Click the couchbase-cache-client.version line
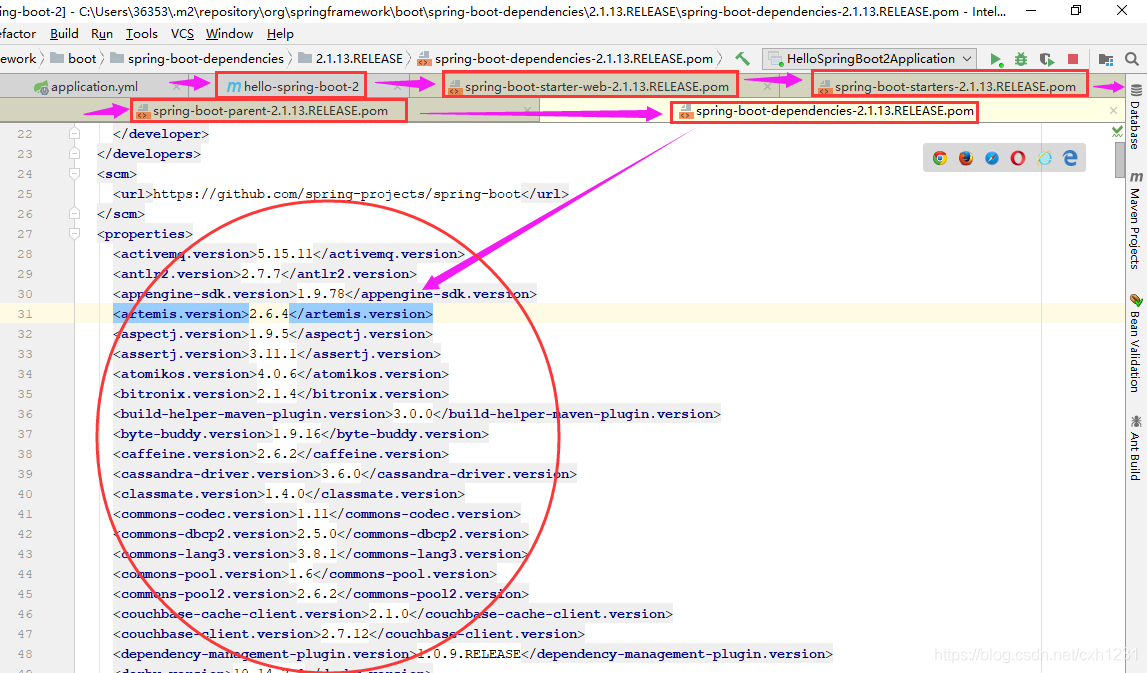 pos(392,614)
